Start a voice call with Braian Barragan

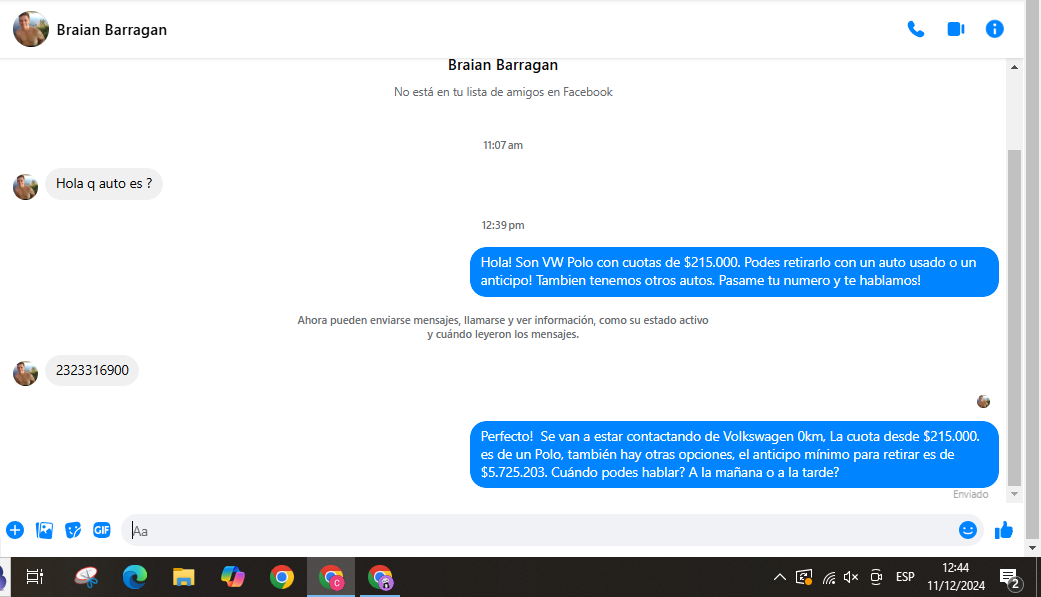(916, 29)
